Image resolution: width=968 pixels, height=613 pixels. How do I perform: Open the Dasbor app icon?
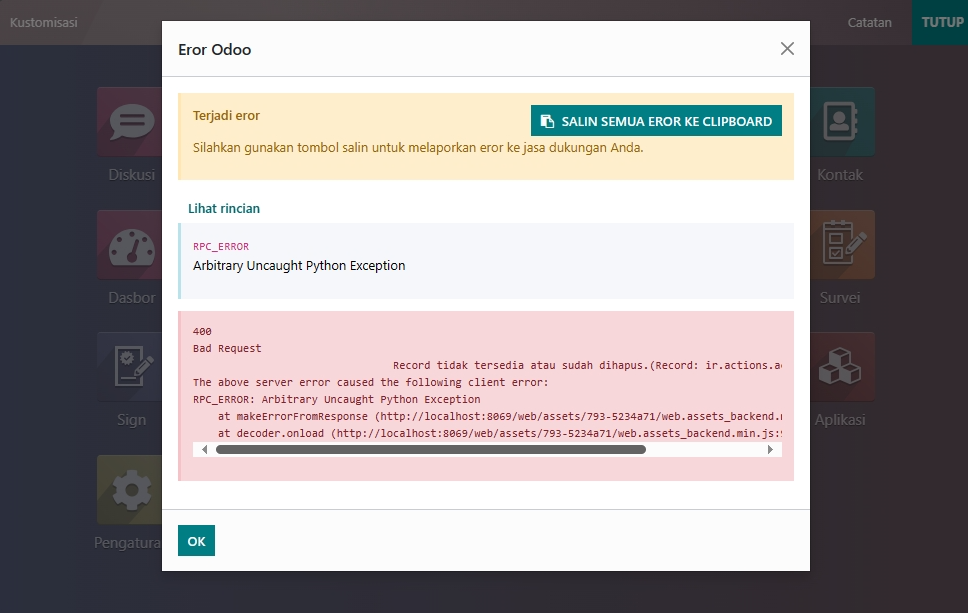click(130, 244)
